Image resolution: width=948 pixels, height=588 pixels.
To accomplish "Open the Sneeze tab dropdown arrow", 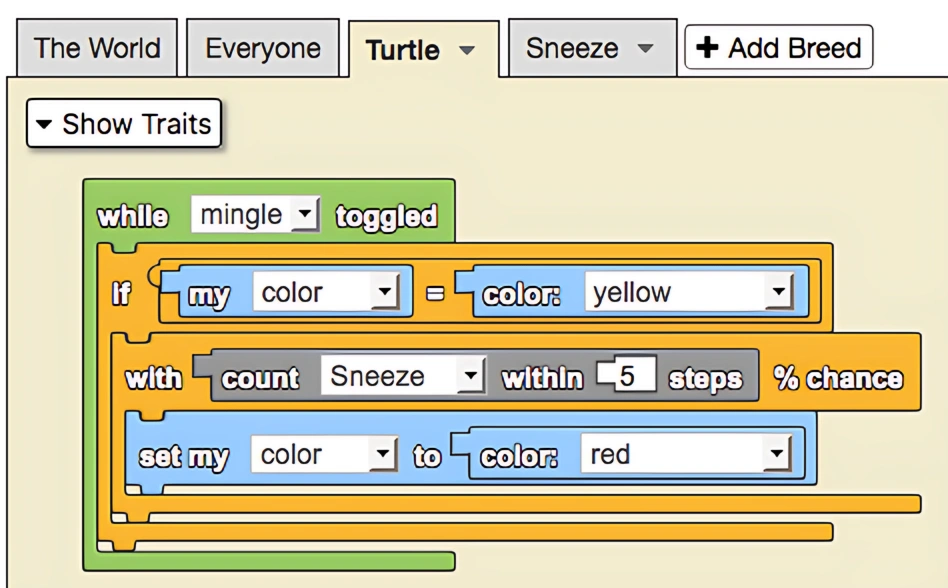I will click(646, 47).
